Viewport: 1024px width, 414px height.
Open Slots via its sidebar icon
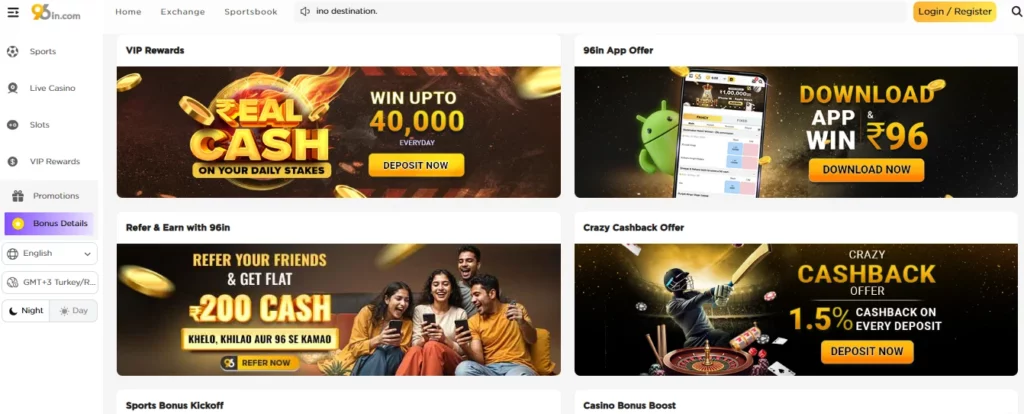tap(12, 125)
